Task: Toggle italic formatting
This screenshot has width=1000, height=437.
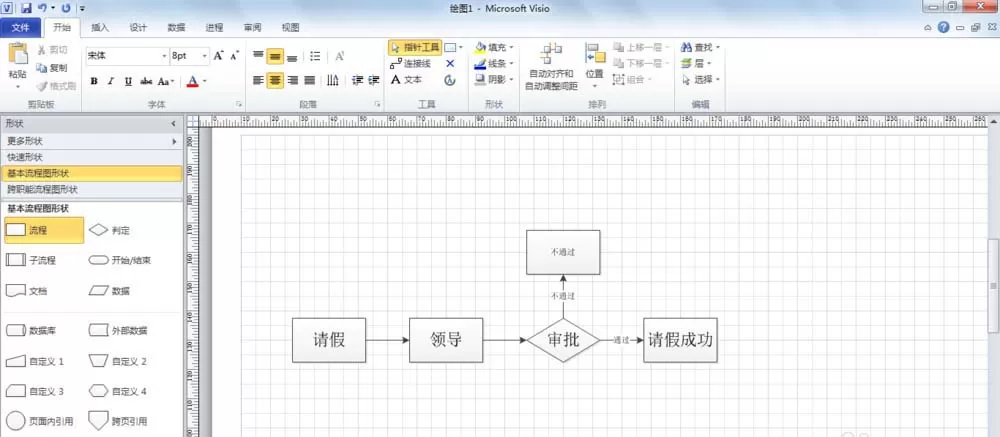Action: tap(111, 81)
